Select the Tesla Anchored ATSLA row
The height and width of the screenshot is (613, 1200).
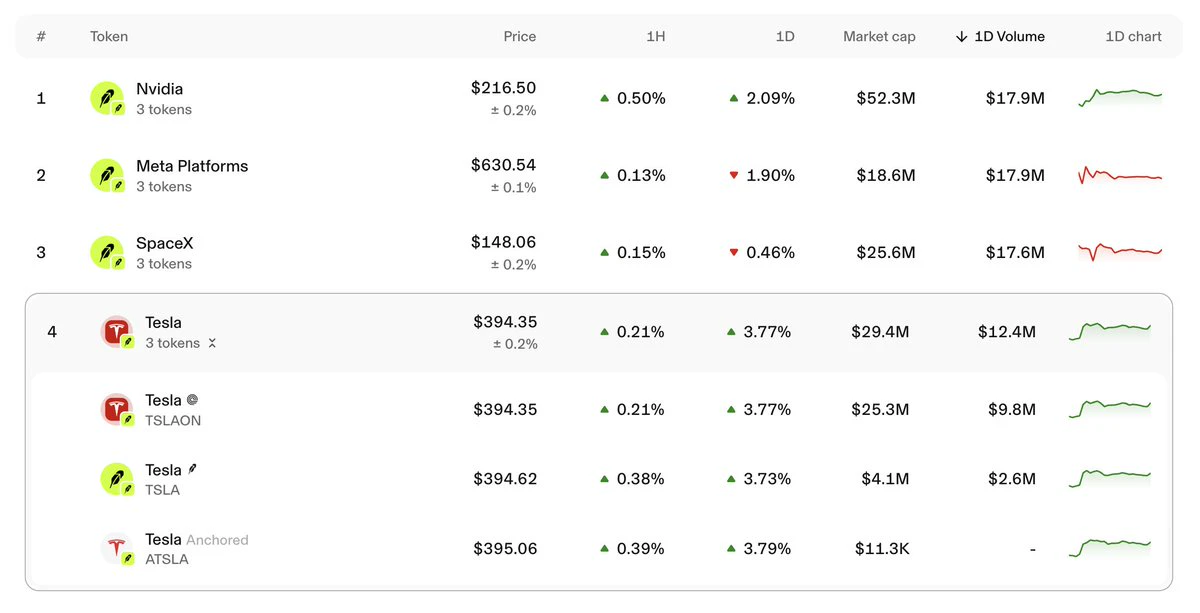(599, 549)
